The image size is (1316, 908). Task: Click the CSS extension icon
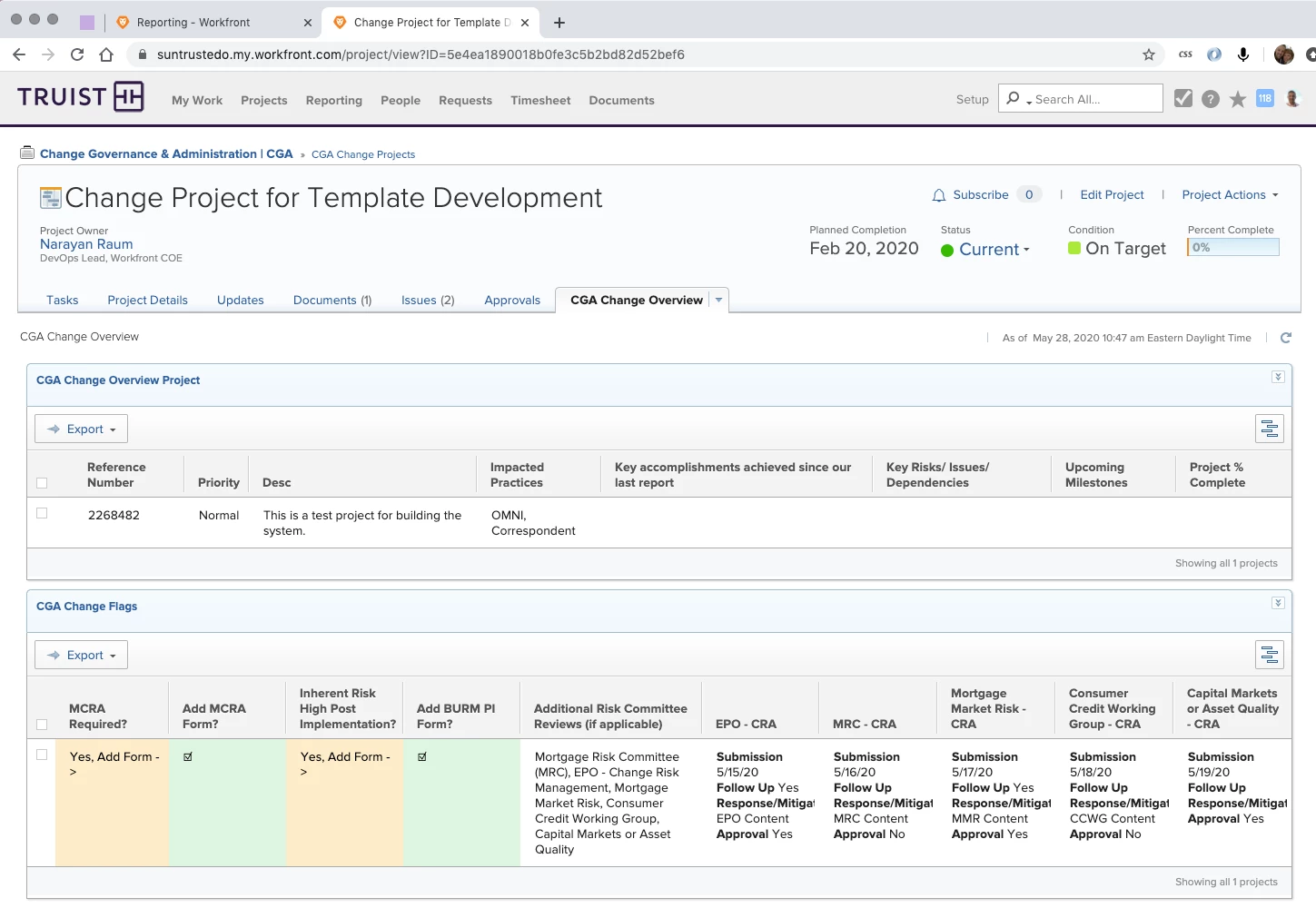pyautogui.click(x=1185, y=54)
